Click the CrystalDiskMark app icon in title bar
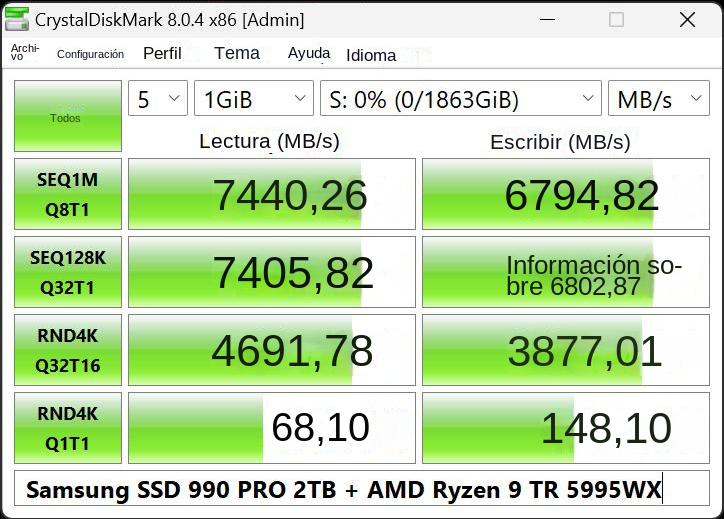Image resolution: width=724 pixels, height=519 pixels. [x=17, y=19]
